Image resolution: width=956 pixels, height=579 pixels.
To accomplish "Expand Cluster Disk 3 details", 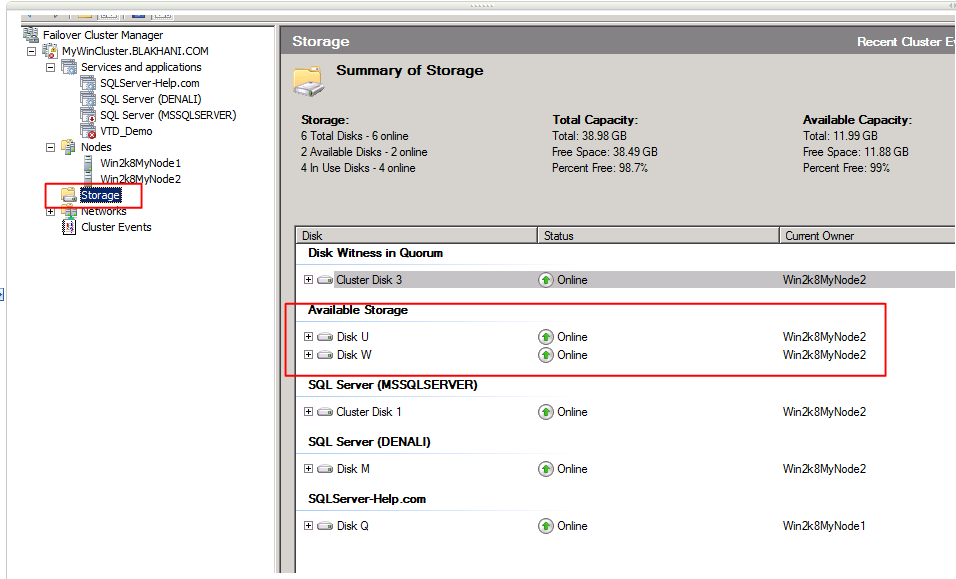I will 309,280.
